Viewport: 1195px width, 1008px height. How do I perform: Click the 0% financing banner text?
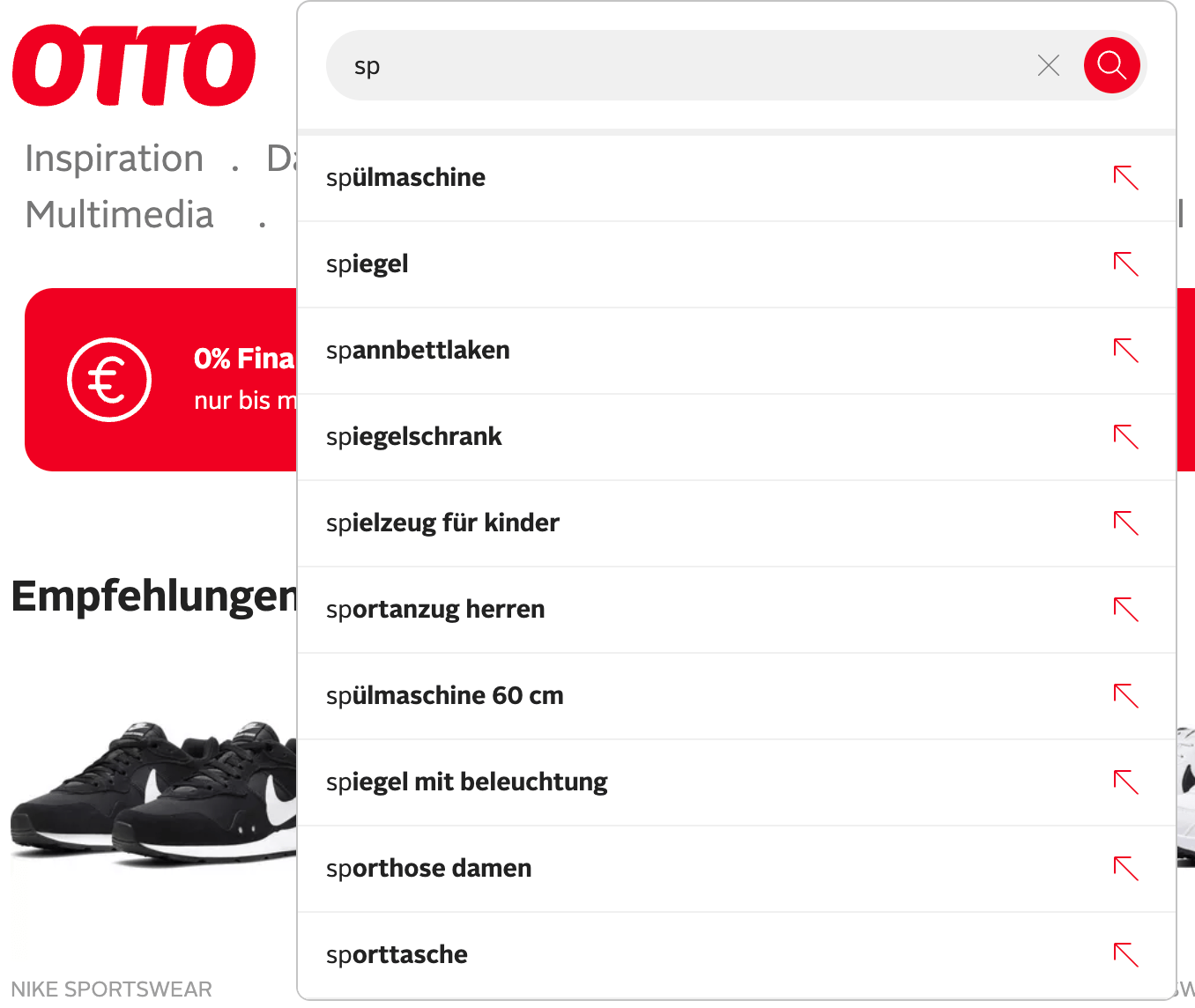pos(244,359)
